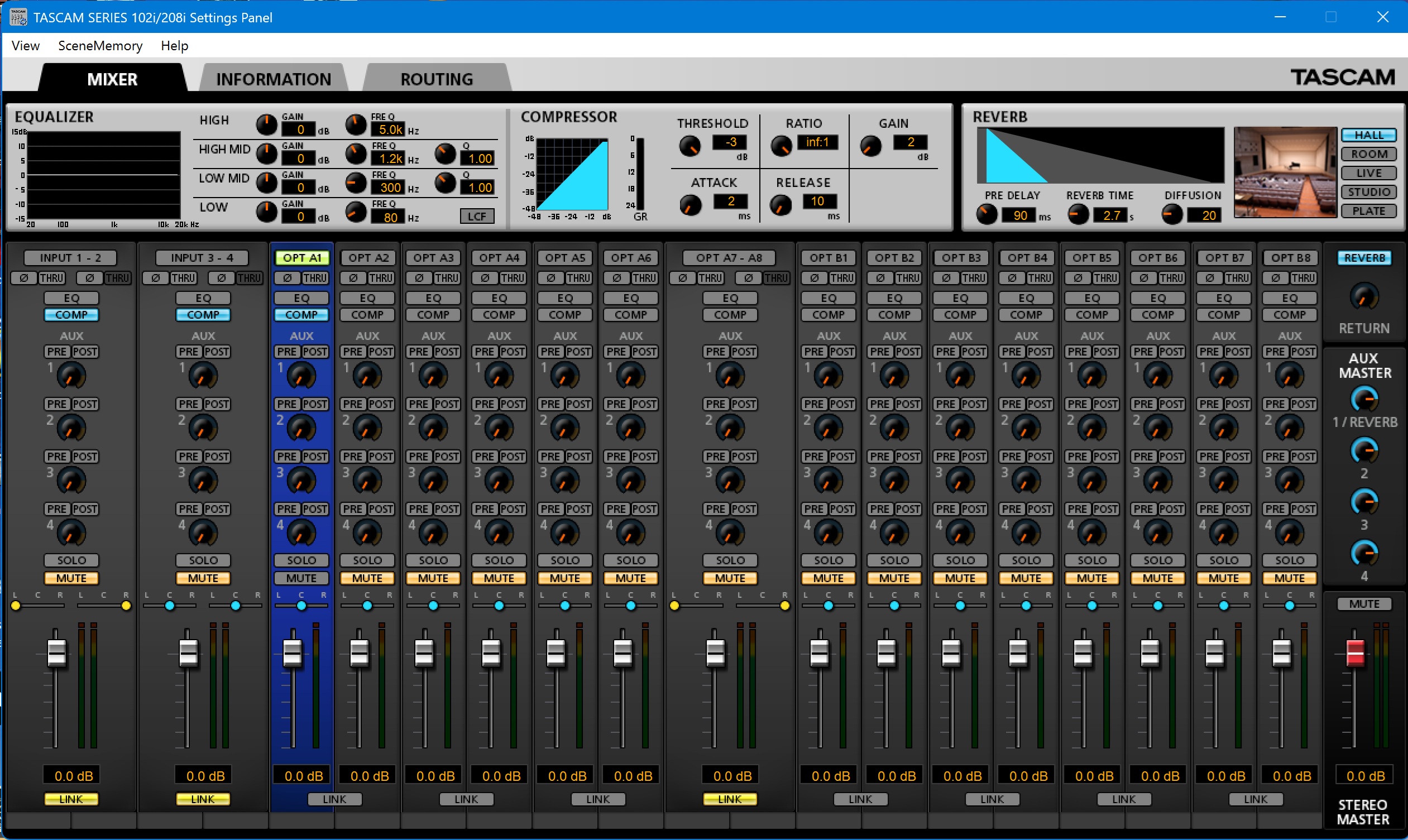Click the reverb DIFFUSION knob
The image size is (1408, 840).
coord(1171,215)
